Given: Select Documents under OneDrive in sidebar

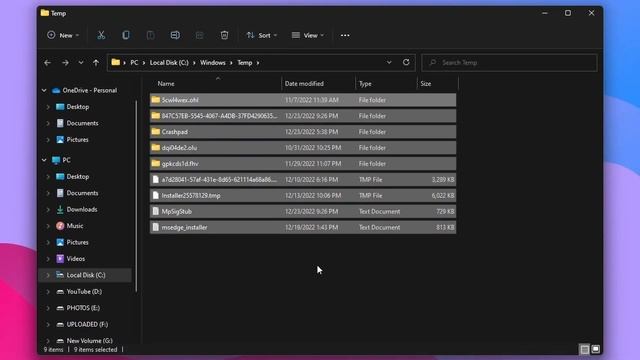Looking at the screenshot, I should pyautogui.click(x=82, y=123).
